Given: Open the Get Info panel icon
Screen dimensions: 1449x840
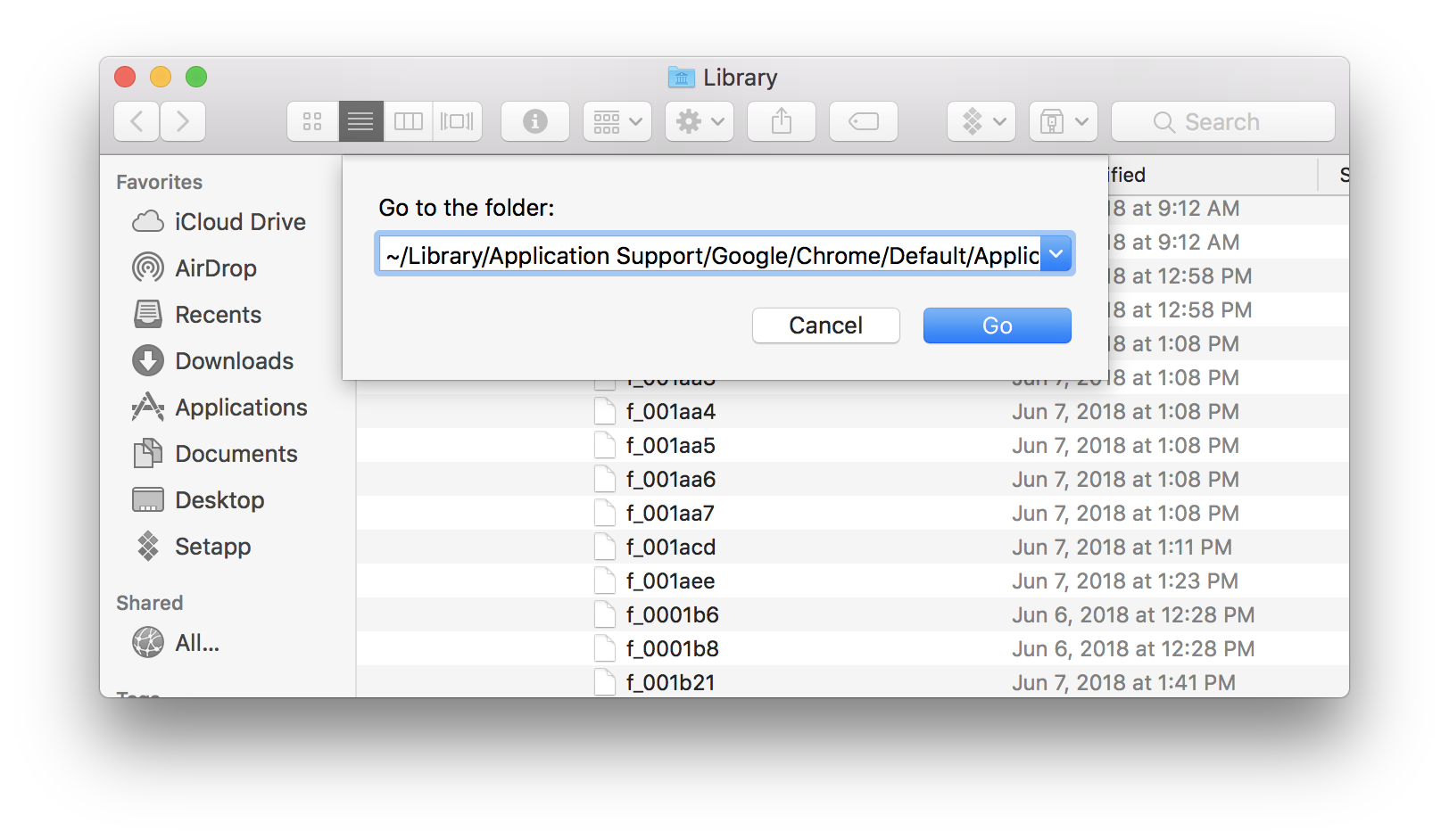Looking at the screenshot, I should point(534,121).
